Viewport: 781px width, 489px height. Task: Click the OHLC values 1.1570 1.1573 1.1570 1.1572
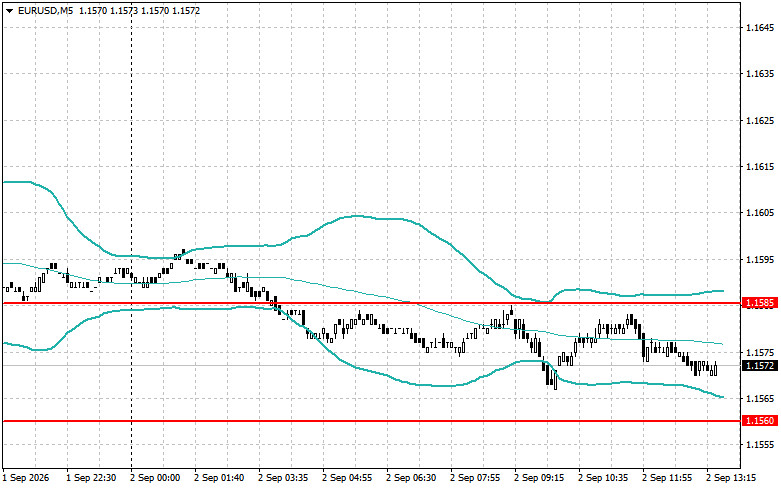pyautogui.click(x=139, y=10)
